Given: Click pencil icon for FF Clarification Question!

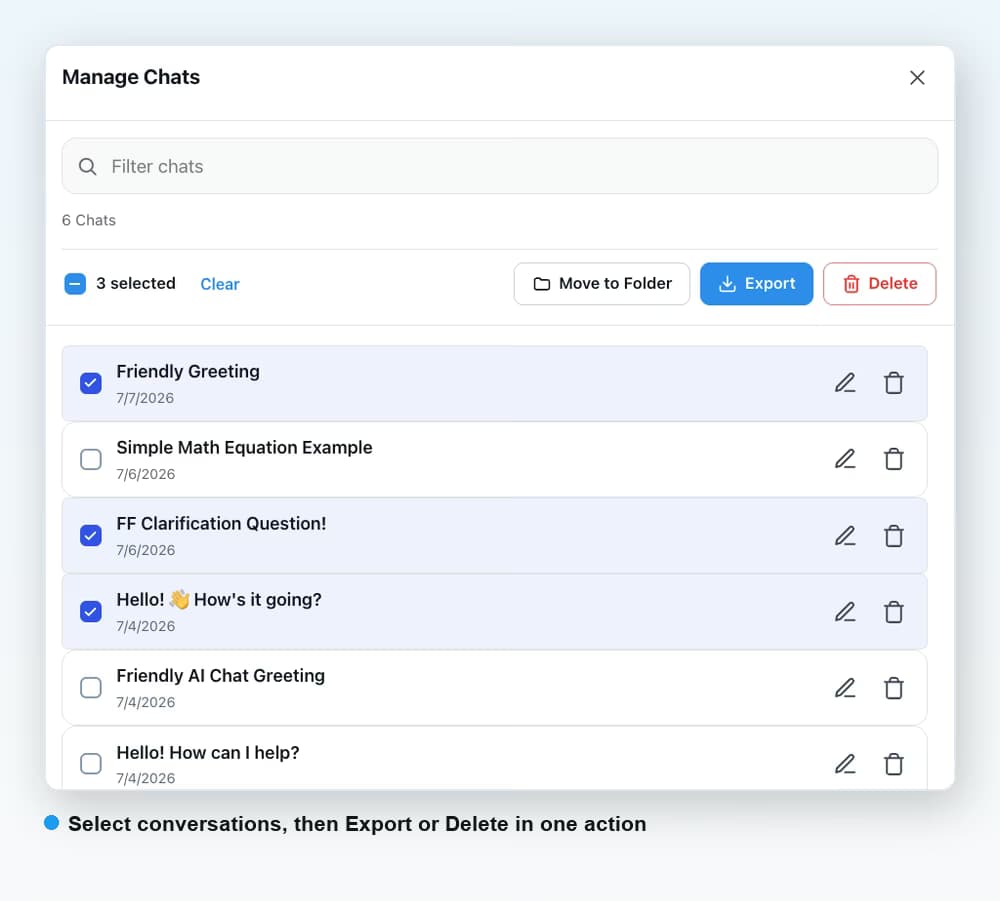Looking at the screenshot, I should point(845,536).
